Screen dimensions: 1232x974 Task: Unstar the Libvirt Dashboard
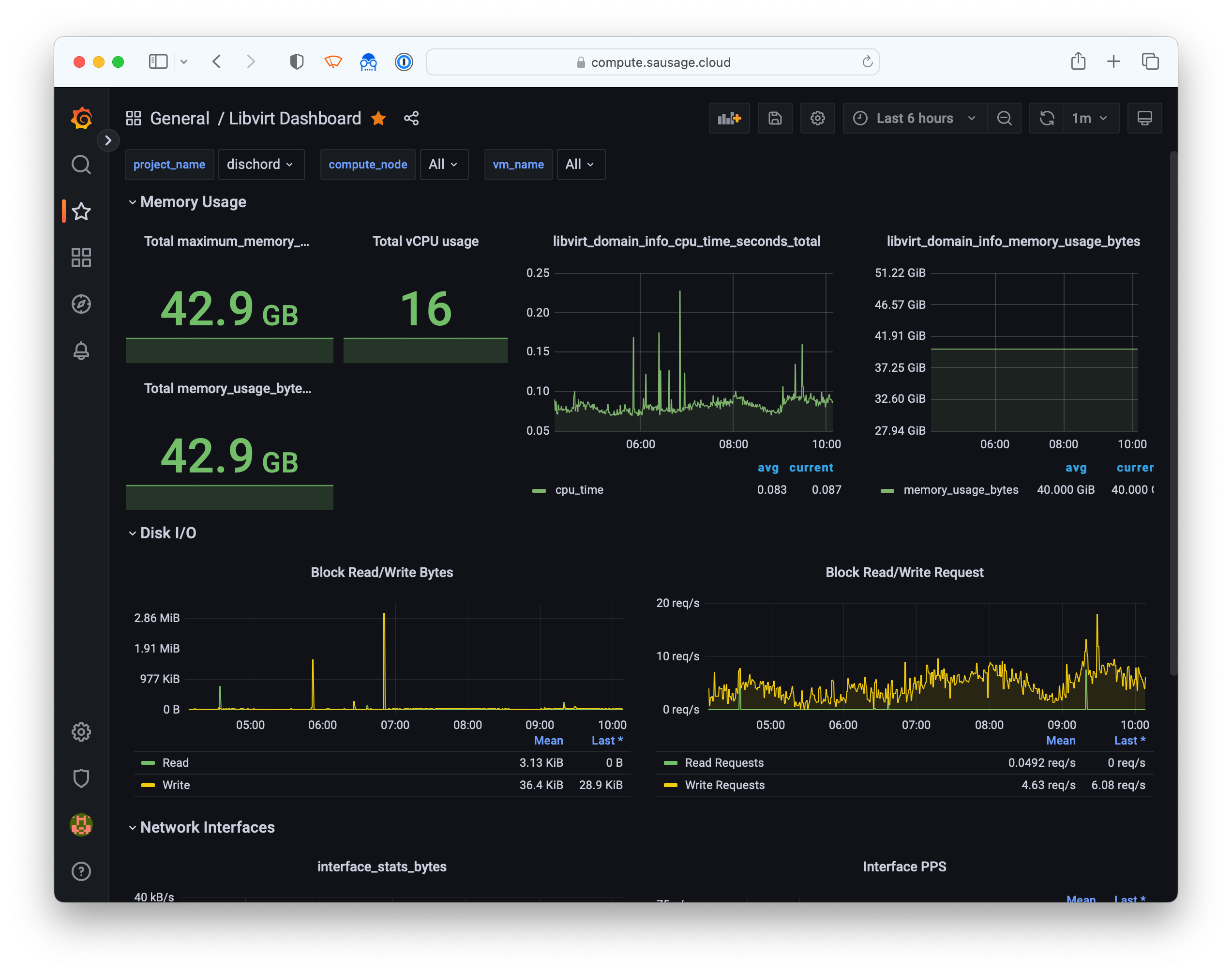(378, 118)
